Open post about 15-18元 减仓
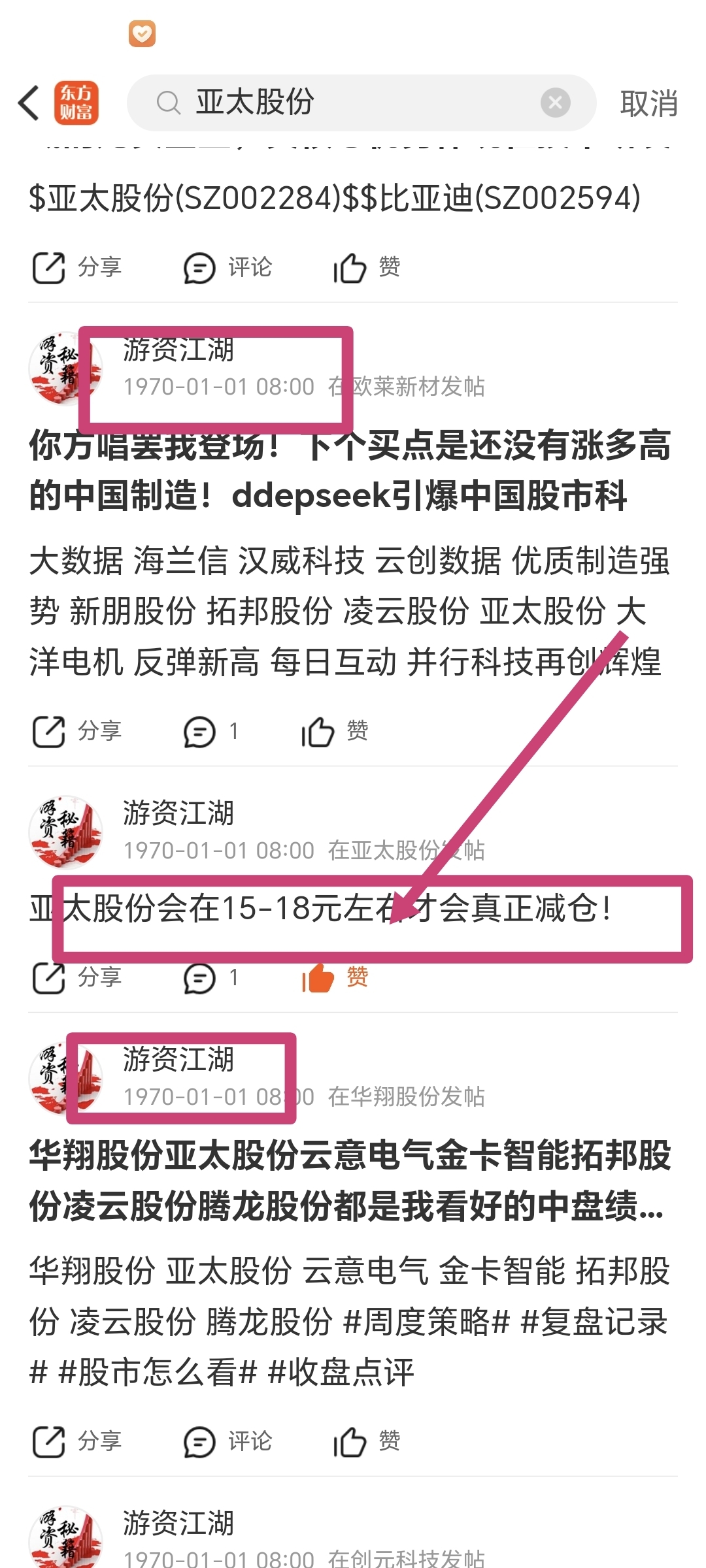The width and height of the screenshot is (706, 1568). click(x=320, y=908)
